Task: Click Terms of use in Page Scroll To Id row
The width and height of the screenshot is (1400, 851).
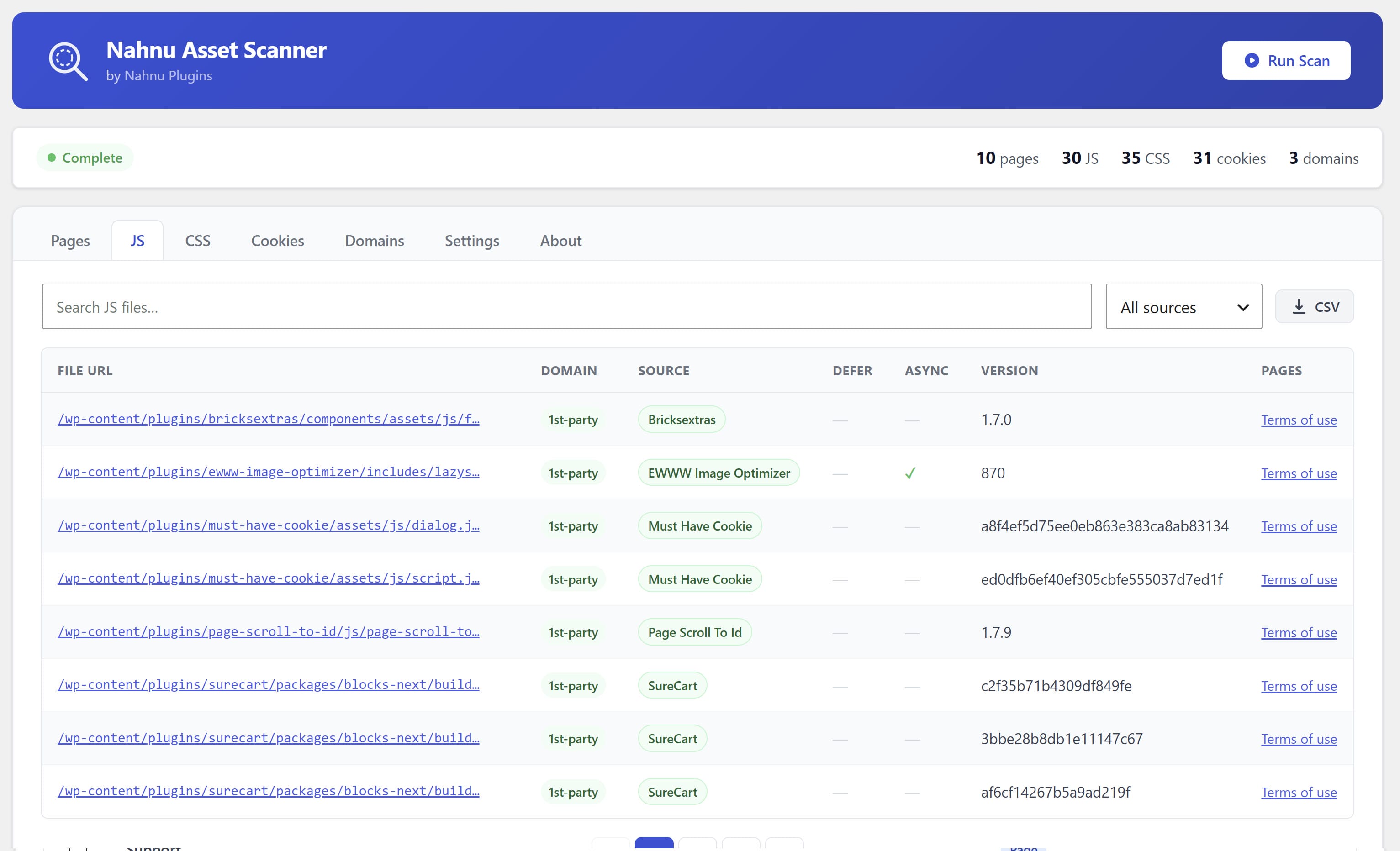Action: click(1299, 632)
